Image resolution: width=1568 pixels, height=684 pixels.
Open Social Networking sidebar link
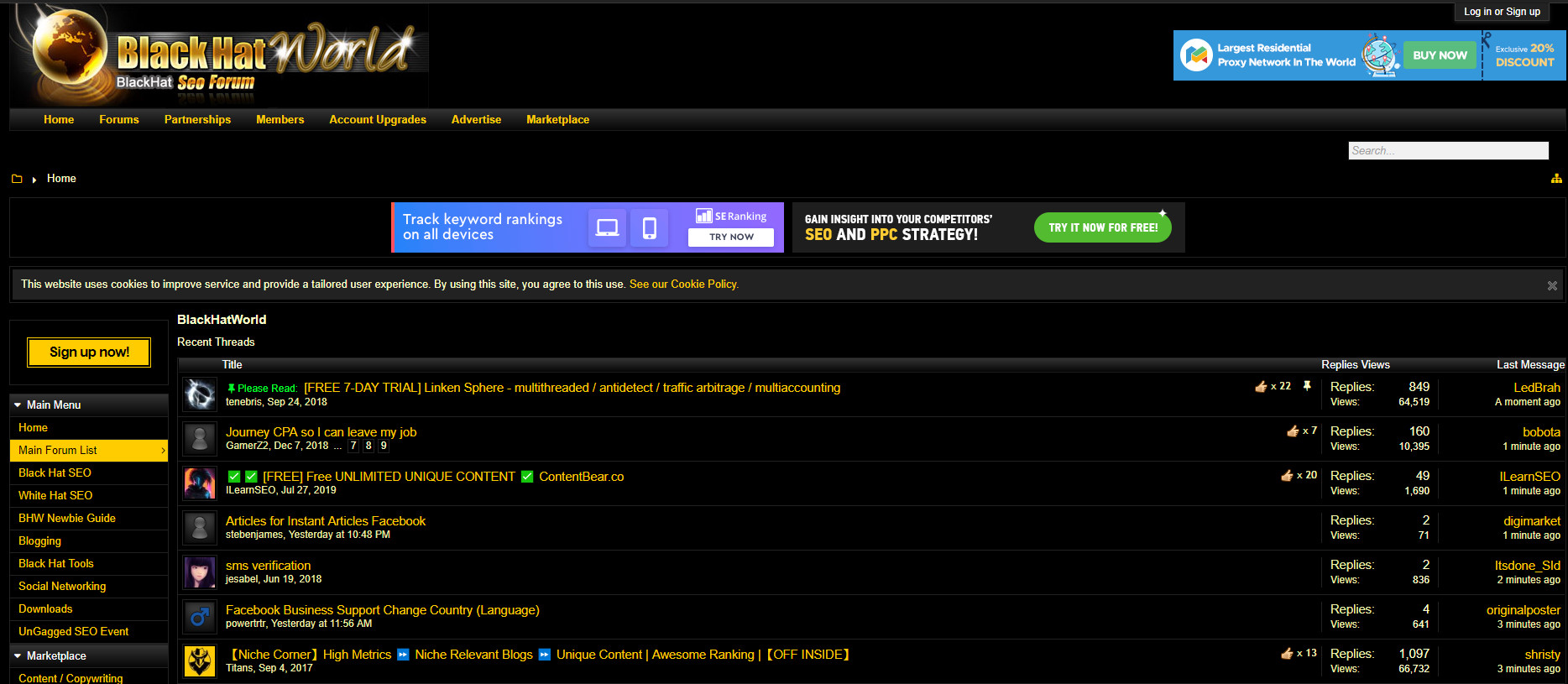coord(89,587)
